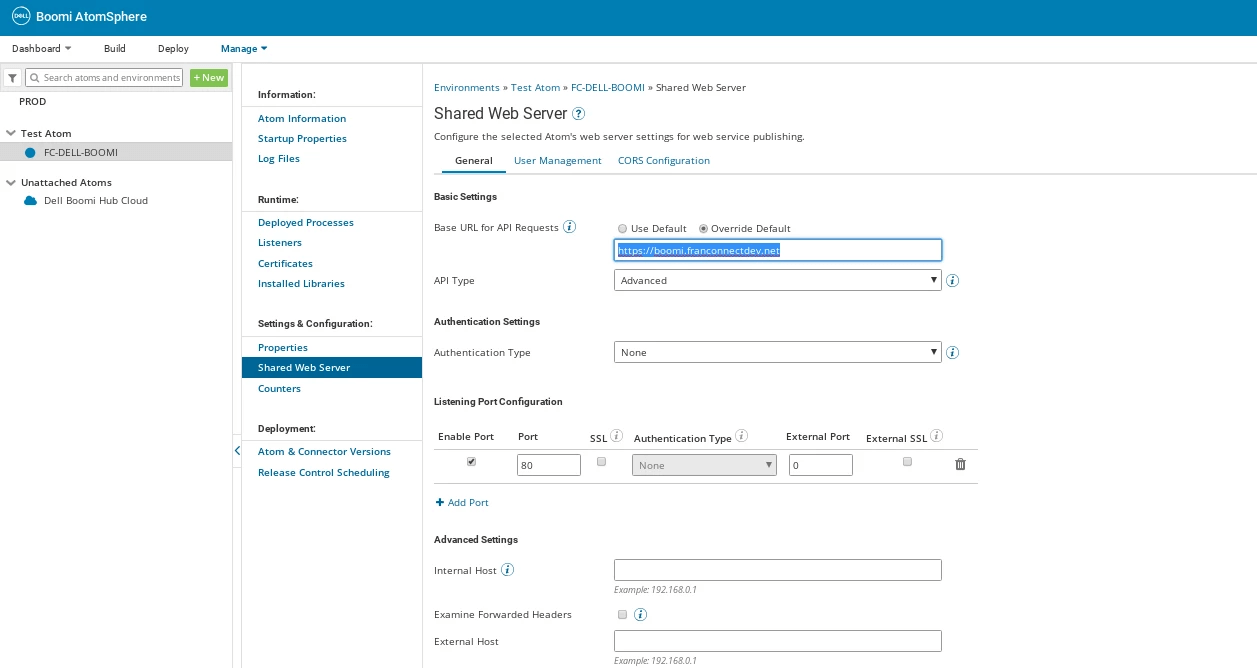Screen dimensions: 1257x668
Task: Select Use Default radio button
Action: [x=622, y=229]
